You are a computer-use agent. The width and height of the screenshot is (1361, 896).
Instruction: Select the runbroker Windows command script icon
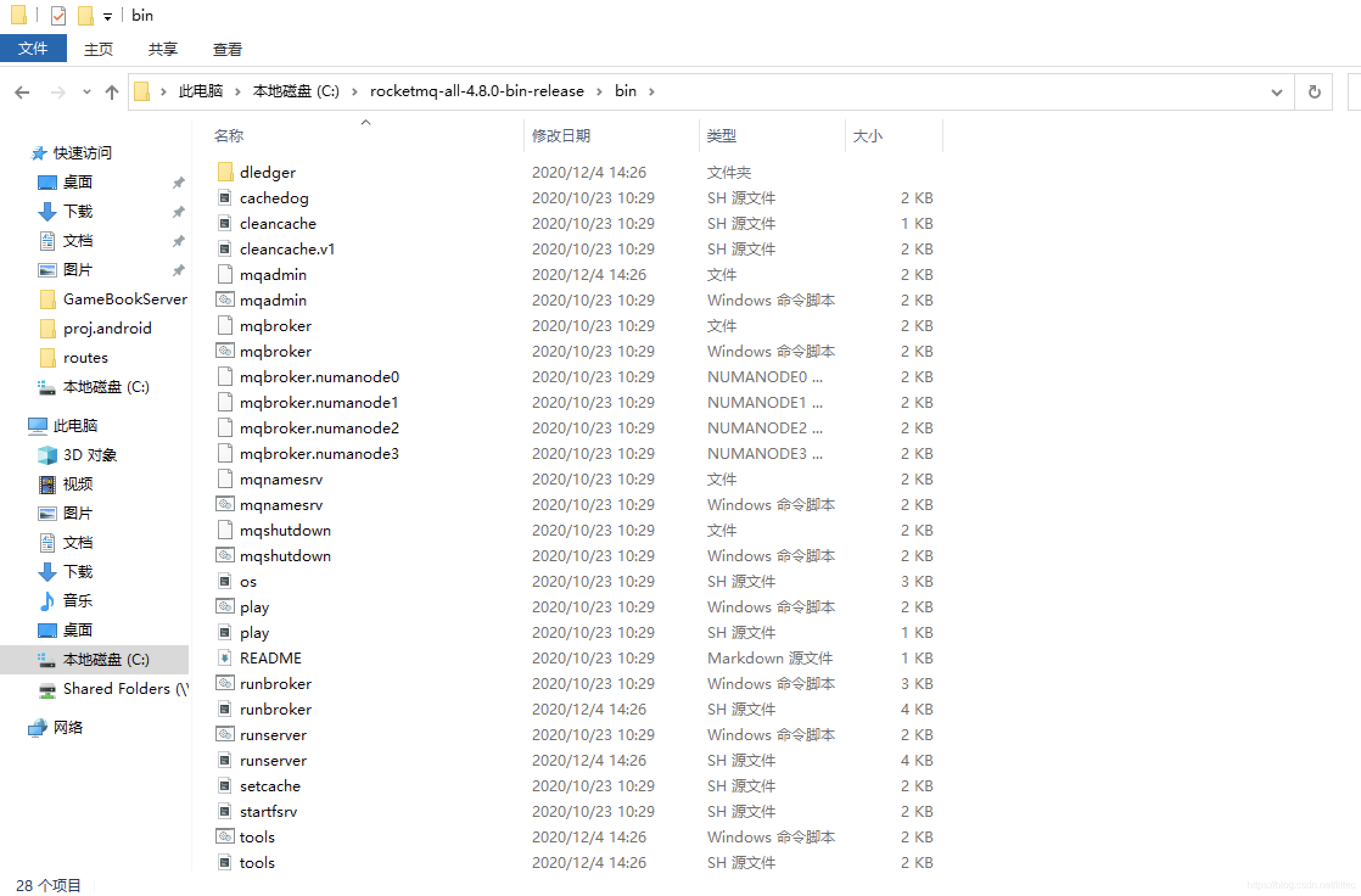click(x=225, y=684)
